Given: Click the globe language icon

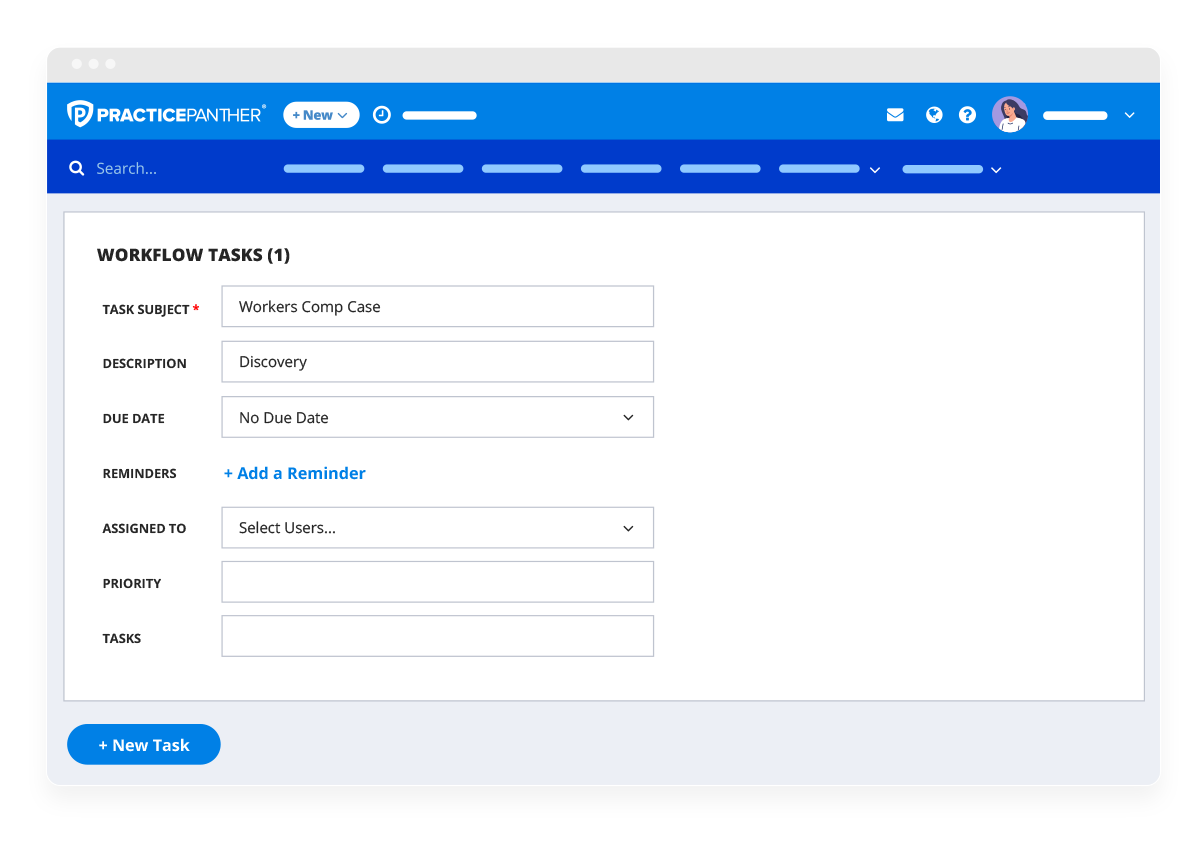Looking at the screenshot, I should pos(933,114).
